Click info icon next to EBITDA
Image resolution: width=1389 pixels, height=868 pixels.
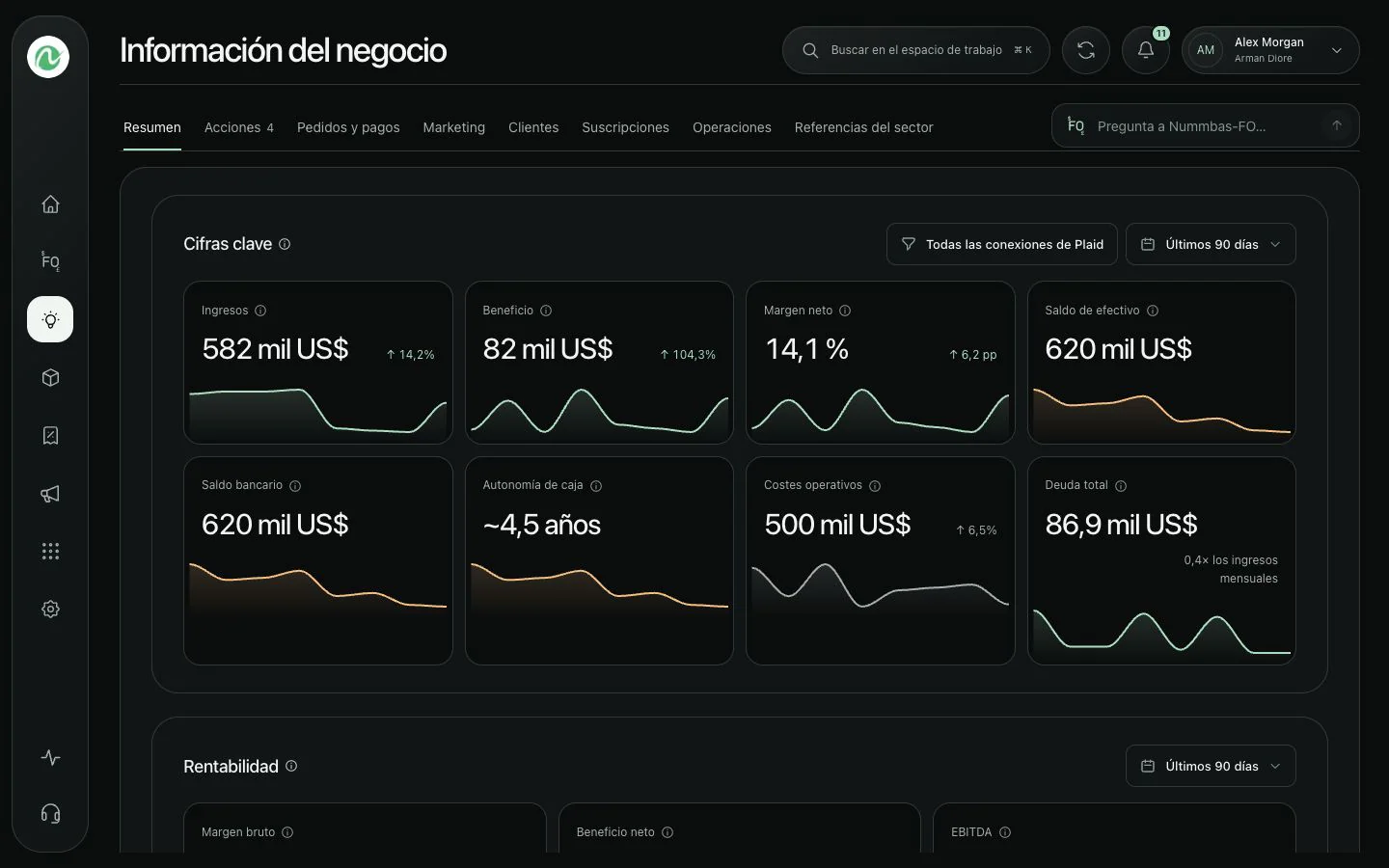1005,832
